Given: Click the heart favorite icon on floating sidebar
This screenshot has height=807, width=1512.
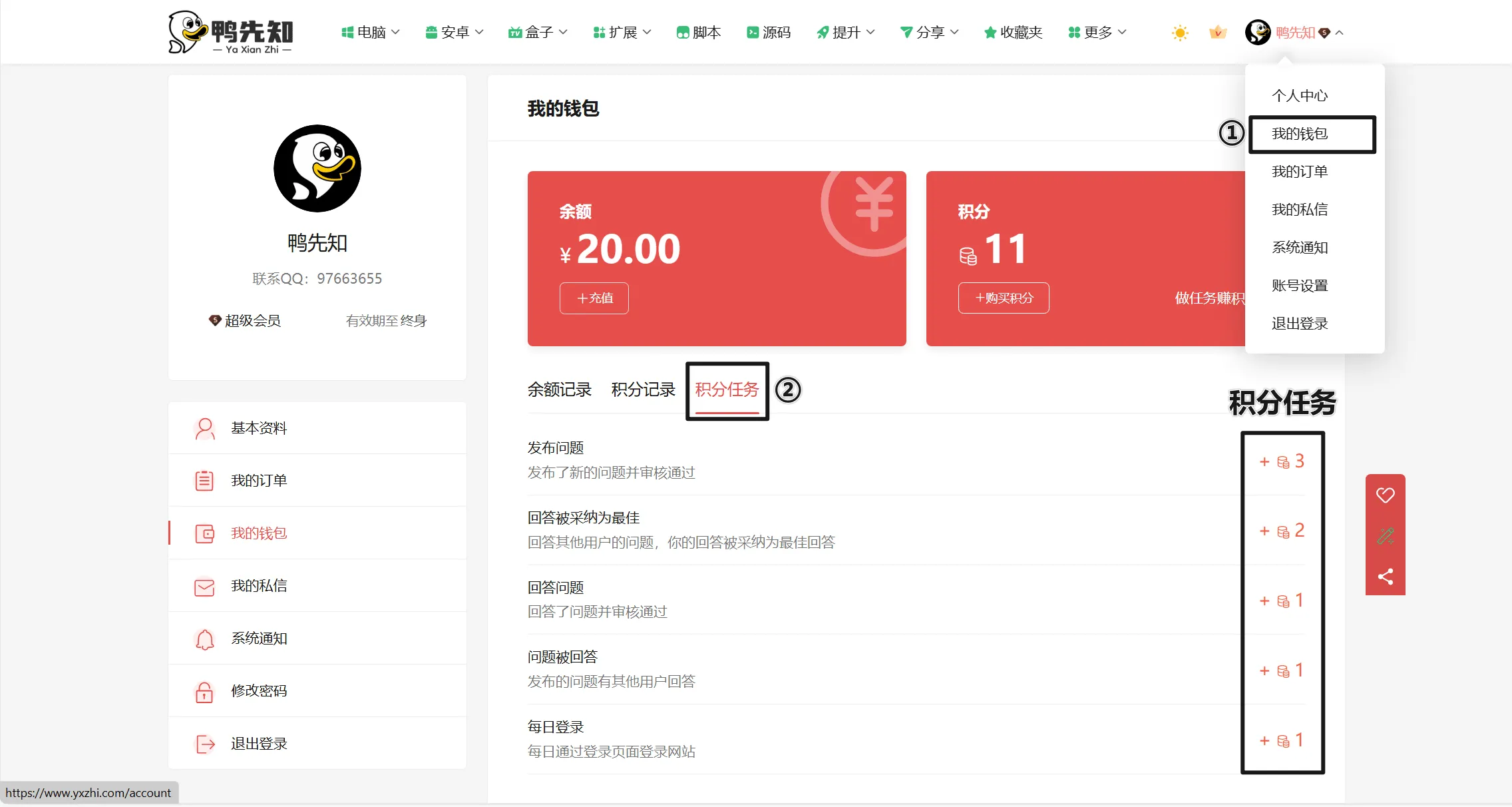Looking at the screenshot, I should pyautogui.click(x=1386, y=495).
